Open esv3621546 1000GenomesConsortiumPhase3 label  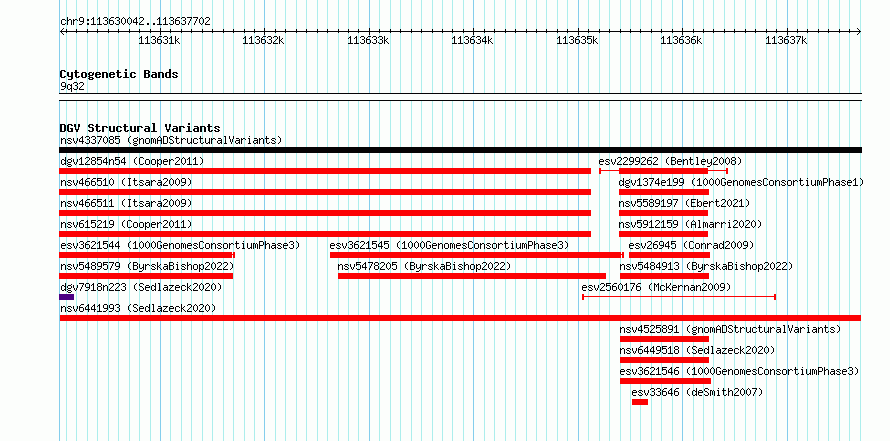739,371
